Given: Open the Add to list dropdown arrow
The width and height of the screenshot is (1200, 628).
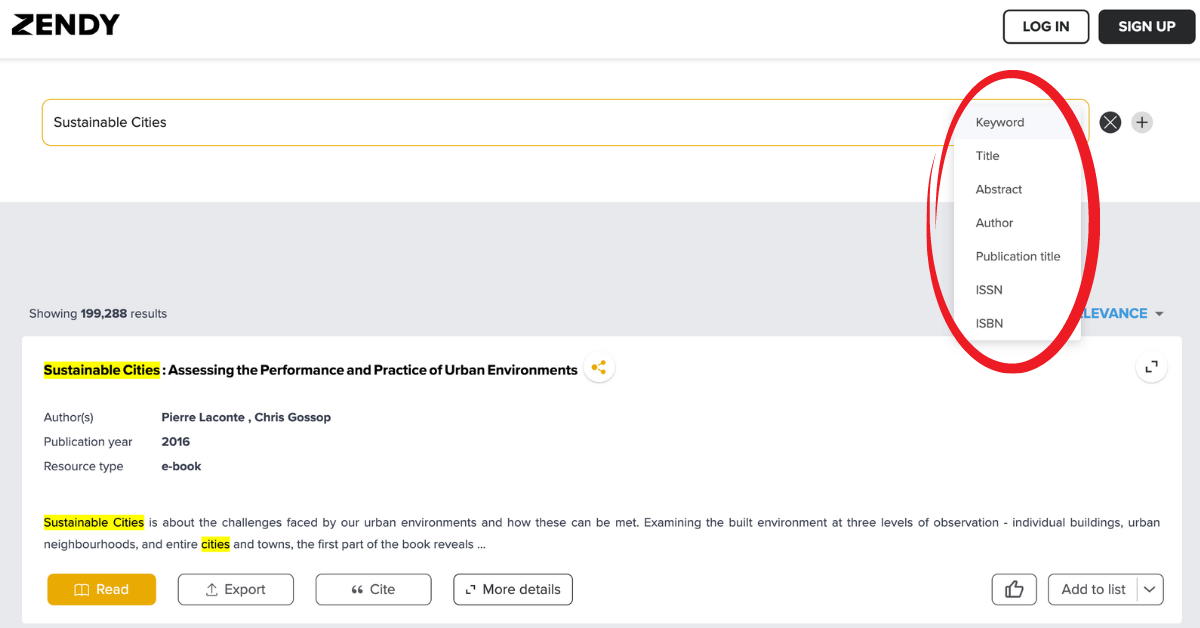Looking at the screenshot, I should [x=1150, y=590].
